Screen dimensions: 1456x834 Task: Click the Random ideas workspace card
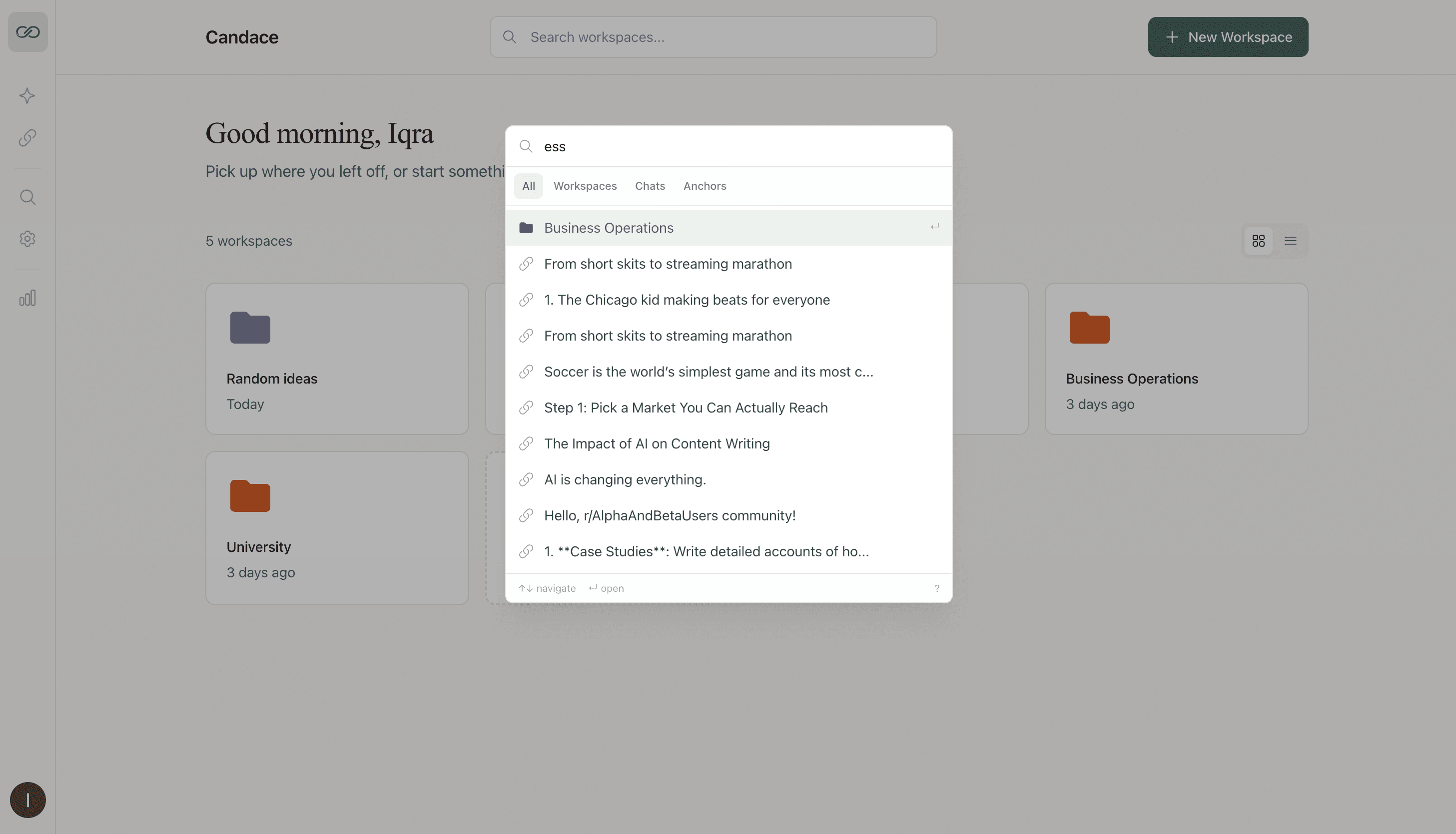(337, 359)
